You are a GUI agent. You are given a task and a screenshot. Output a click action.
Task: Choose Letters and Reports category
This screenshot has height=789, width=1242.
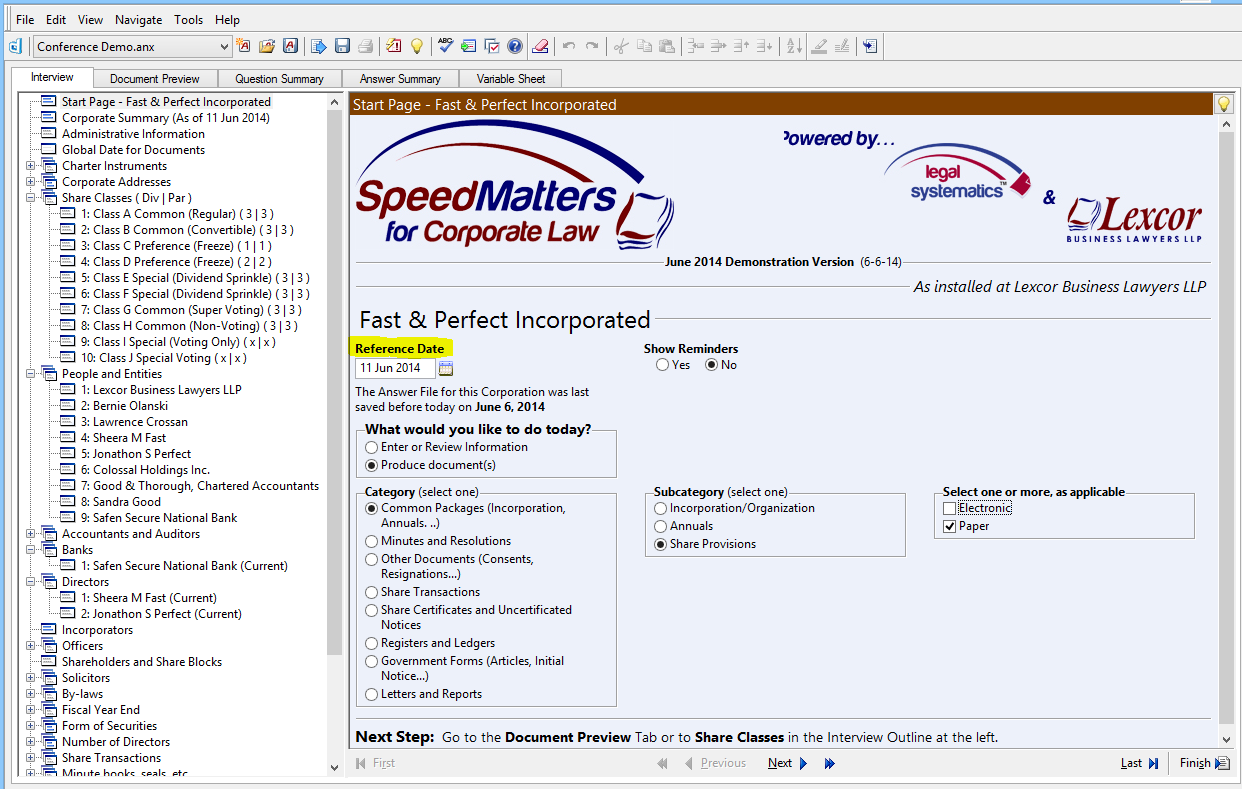coord(372,694)
